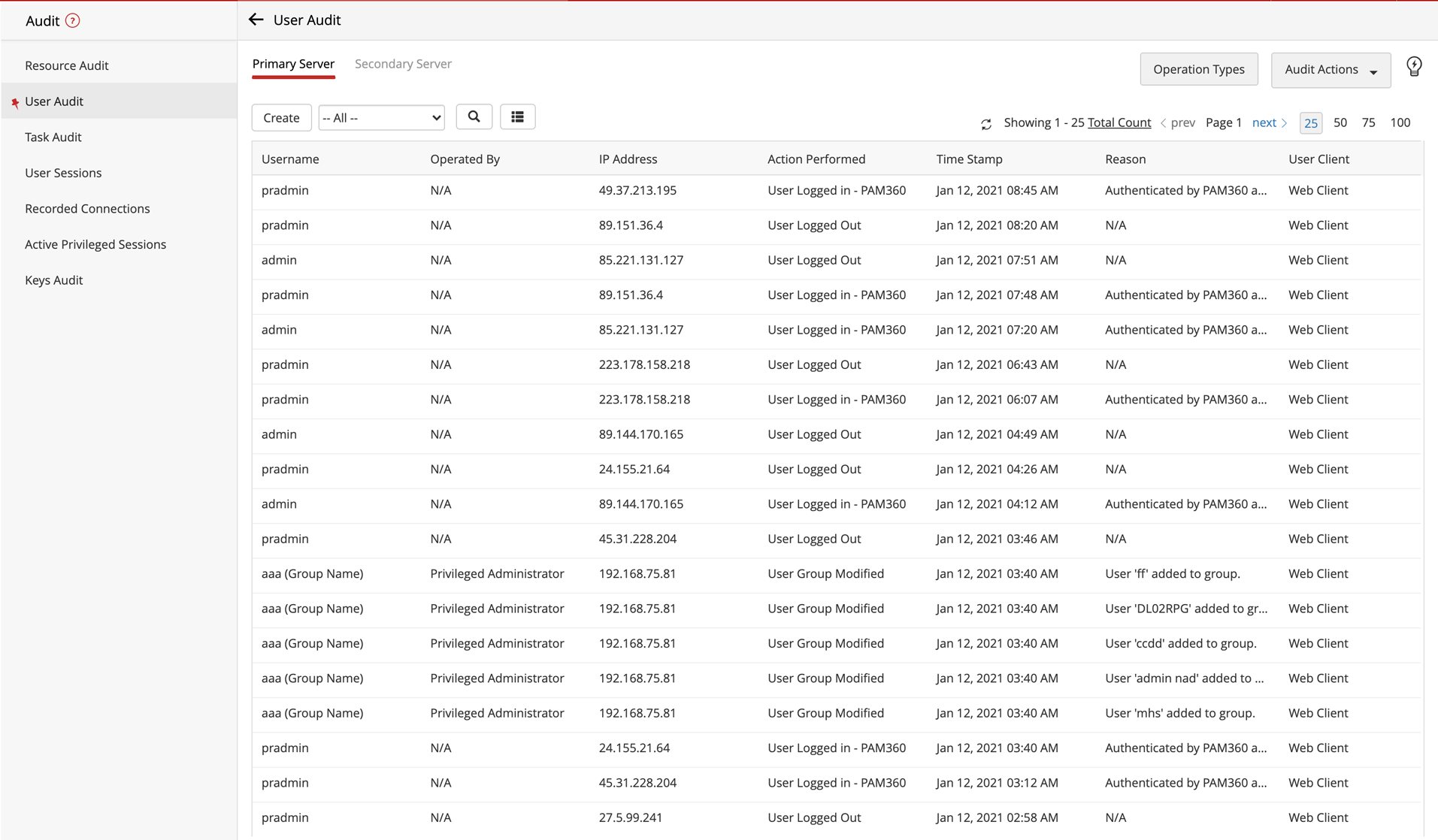Open Resource Audit in the sidebar
Viewport: 1438px width, 840px height.
pyautogui.click(x=67, y=65)
